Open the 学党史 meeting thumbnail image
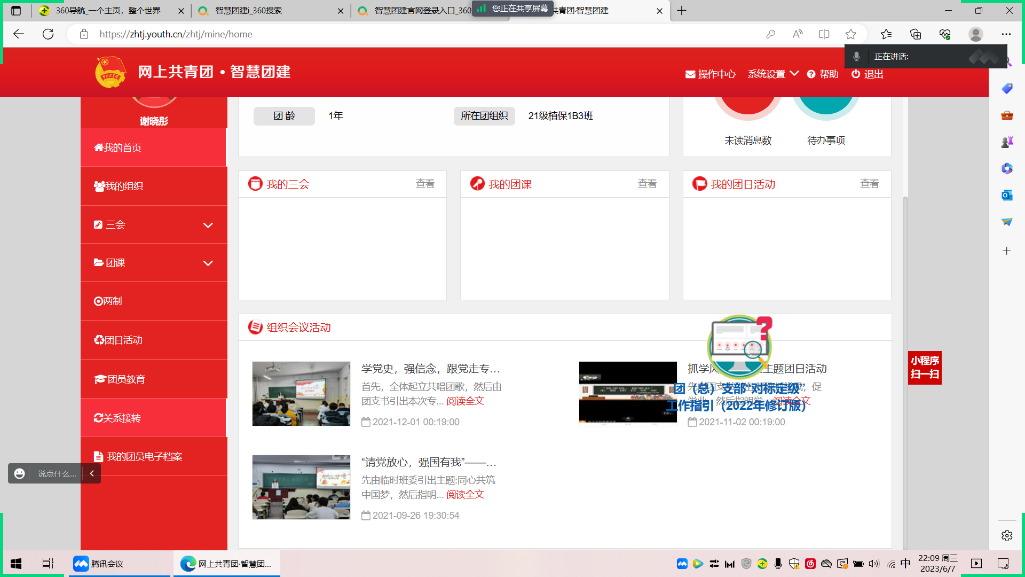1025x577 pixels. [x=301, y=393]
